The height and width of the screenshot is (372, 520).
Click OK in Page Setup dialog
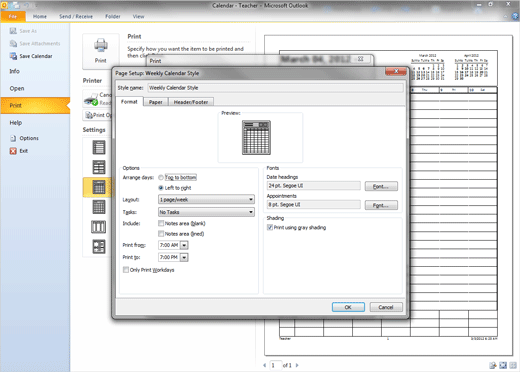[x=348, y=307]
